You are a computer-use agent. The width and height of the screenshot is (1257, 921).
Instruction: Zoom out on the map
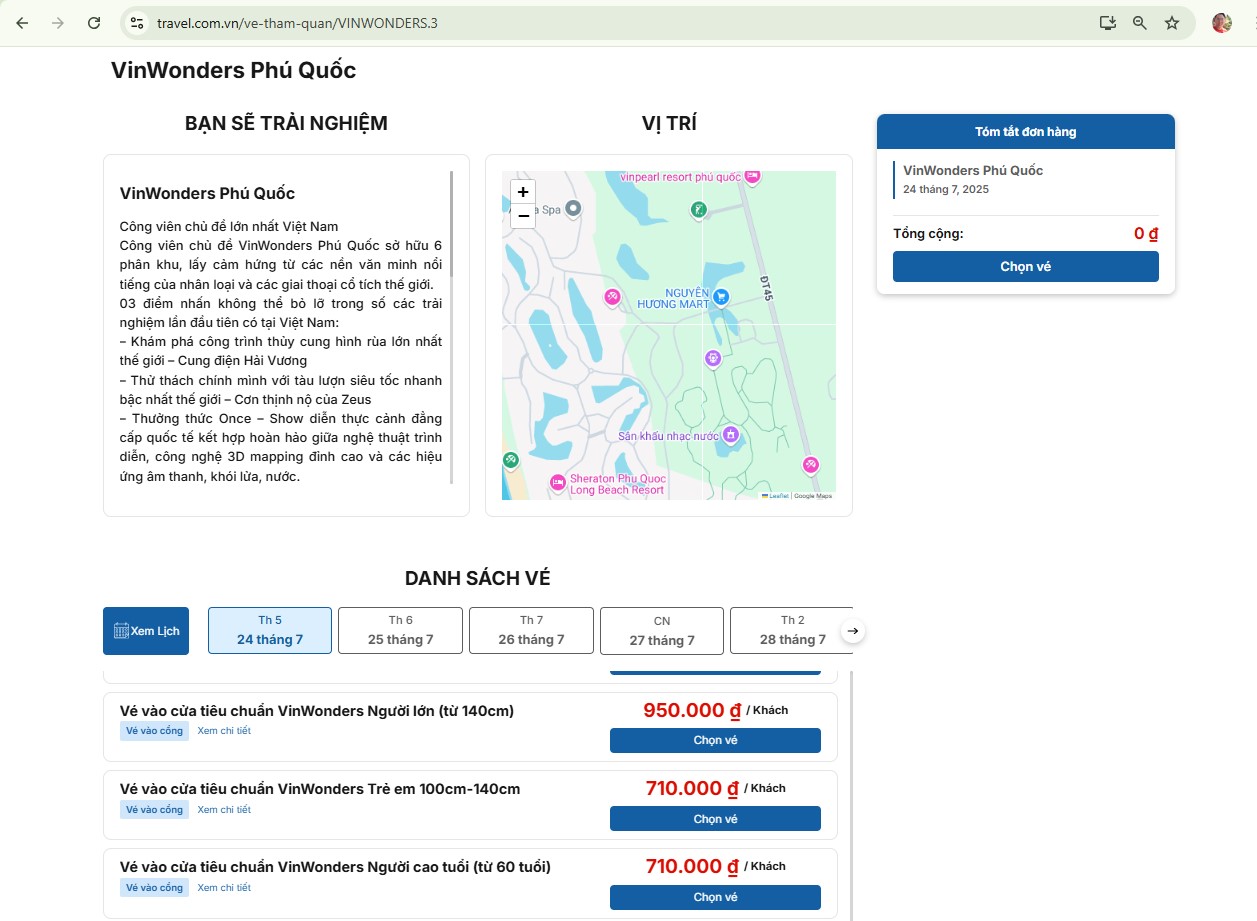click(523, 216)
